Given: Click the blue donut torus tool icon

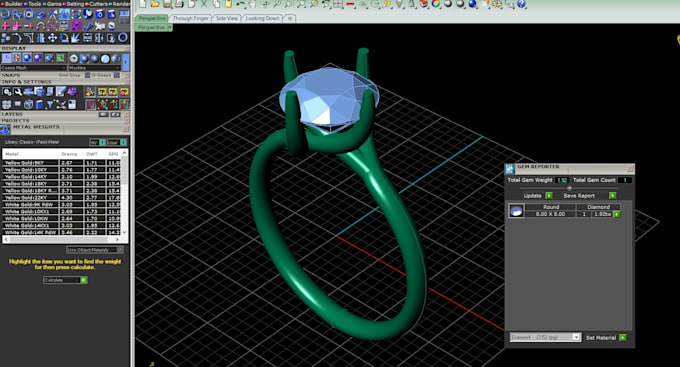Looking at the screenshot, I should pyautogui.click(x=123, y=38).
